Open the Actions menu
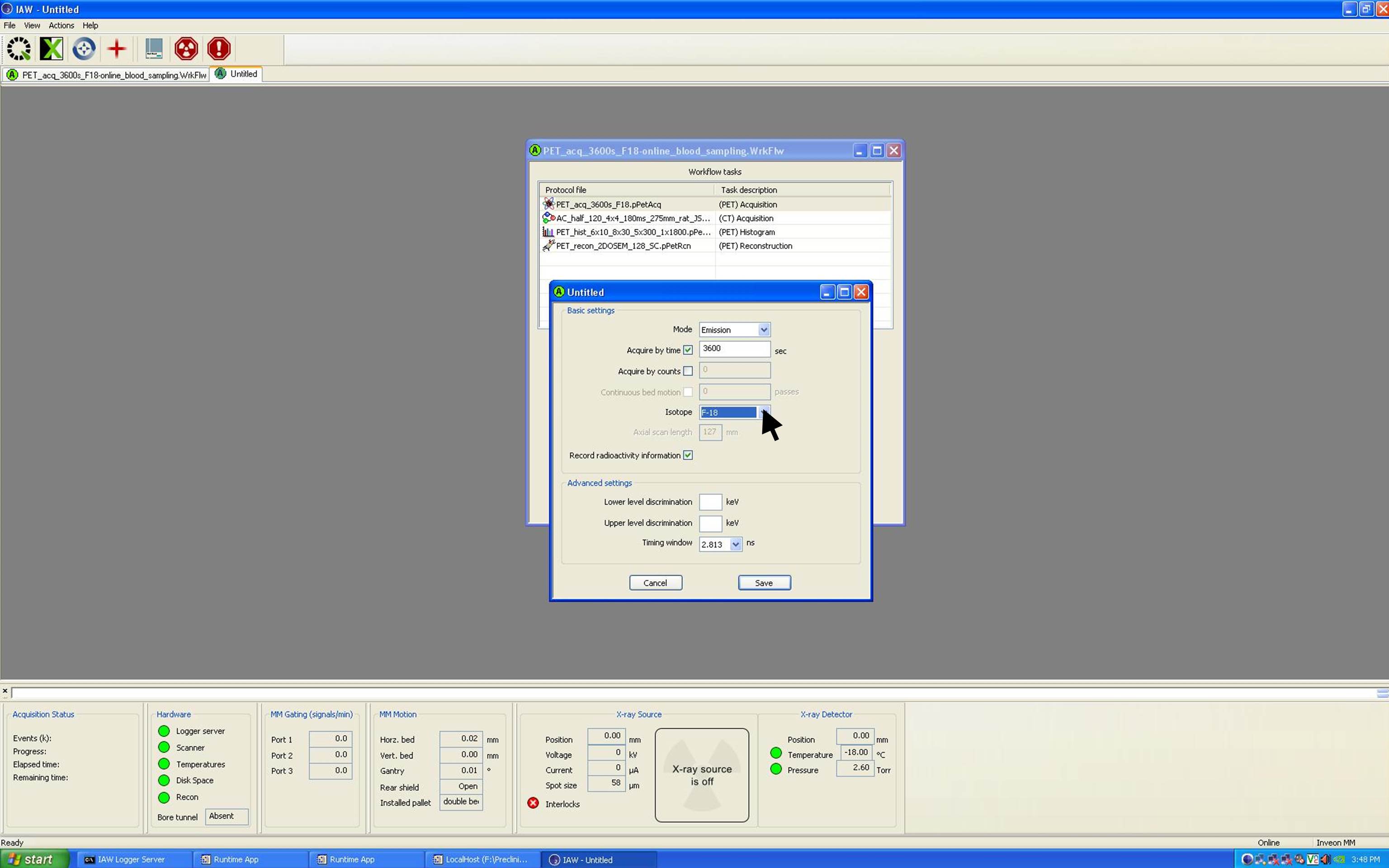Viewport: 1389px width, 868px height. [x=61, y=25]
